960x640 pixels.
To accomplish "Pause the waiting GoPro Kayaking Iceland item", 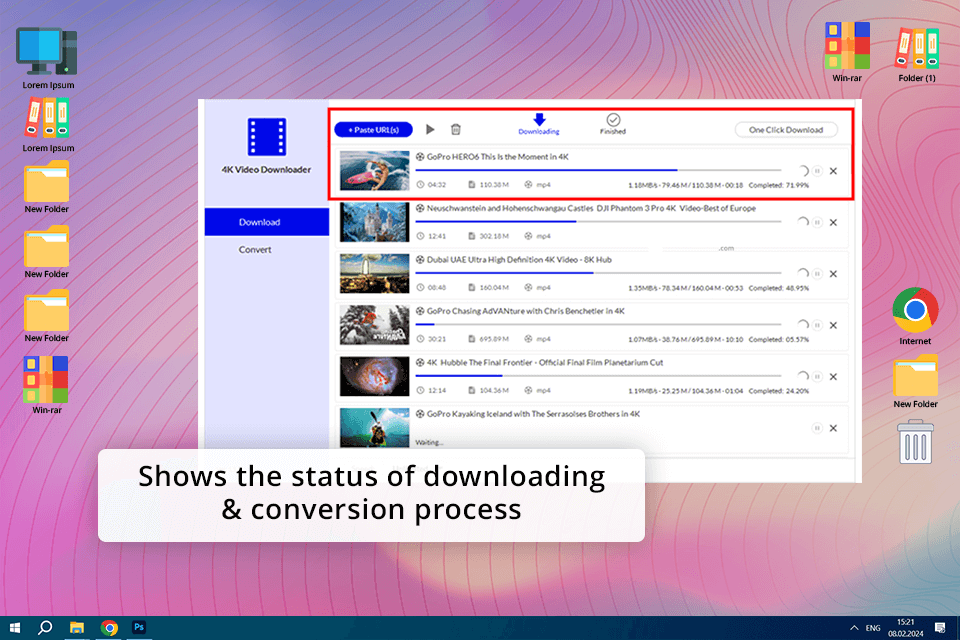I will click(817, 428).
